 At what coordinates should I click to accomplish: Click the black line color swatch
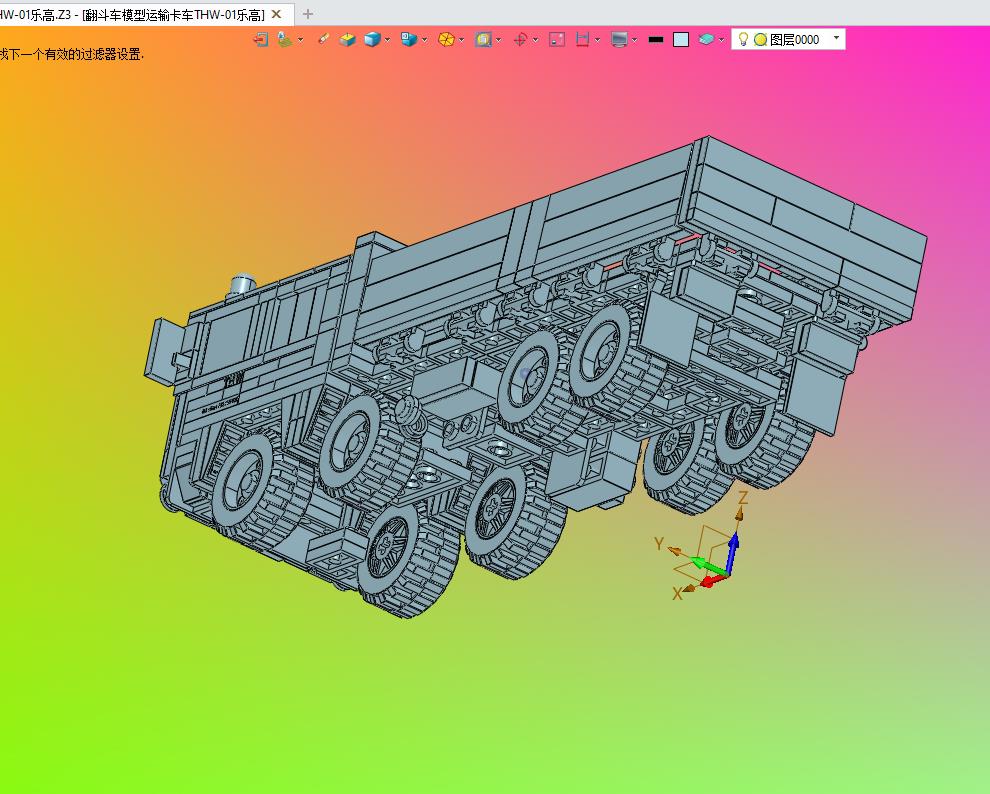coord(656,40)
